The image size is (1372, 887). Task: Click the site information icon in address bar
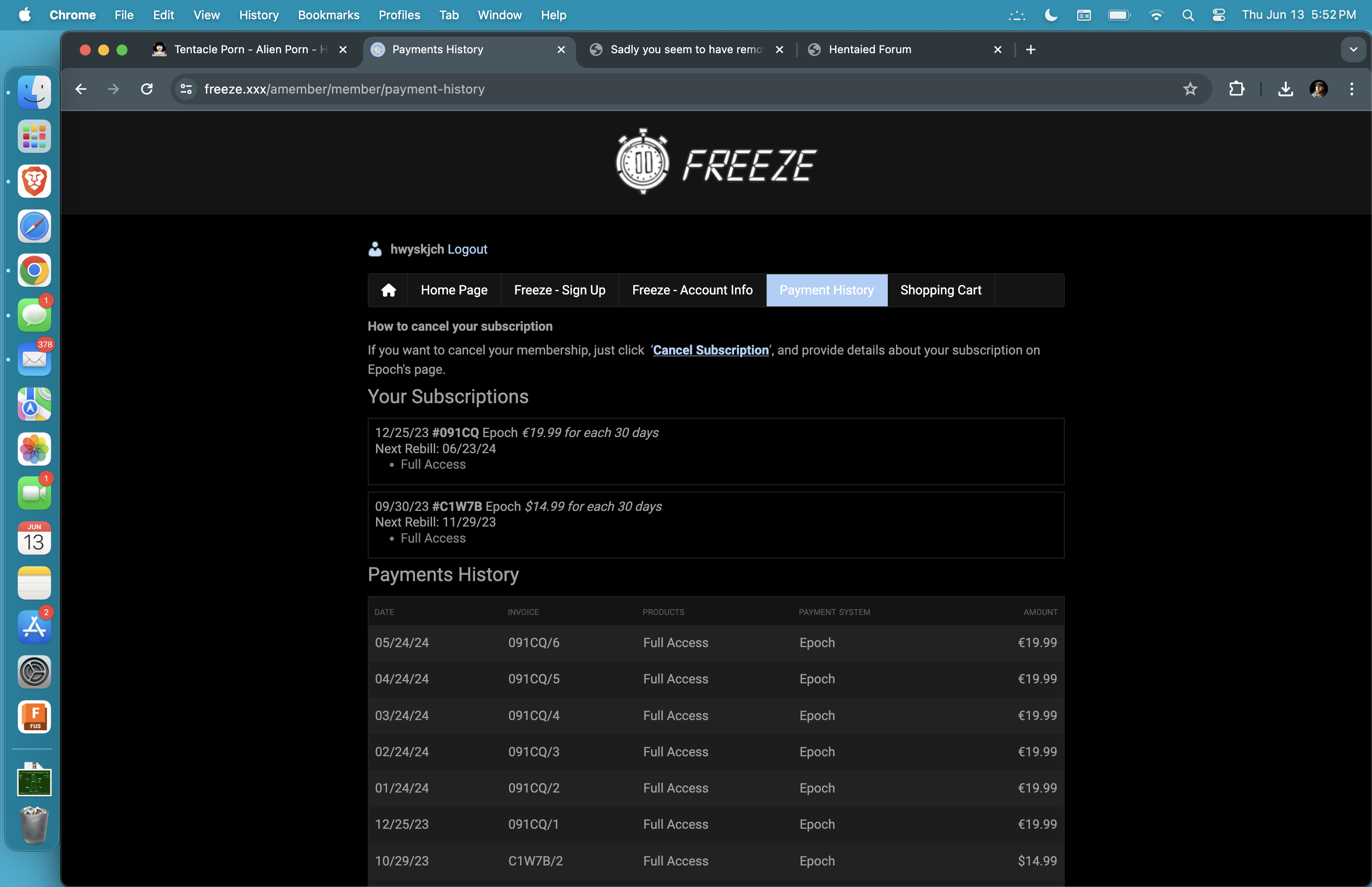click(186, 89)
